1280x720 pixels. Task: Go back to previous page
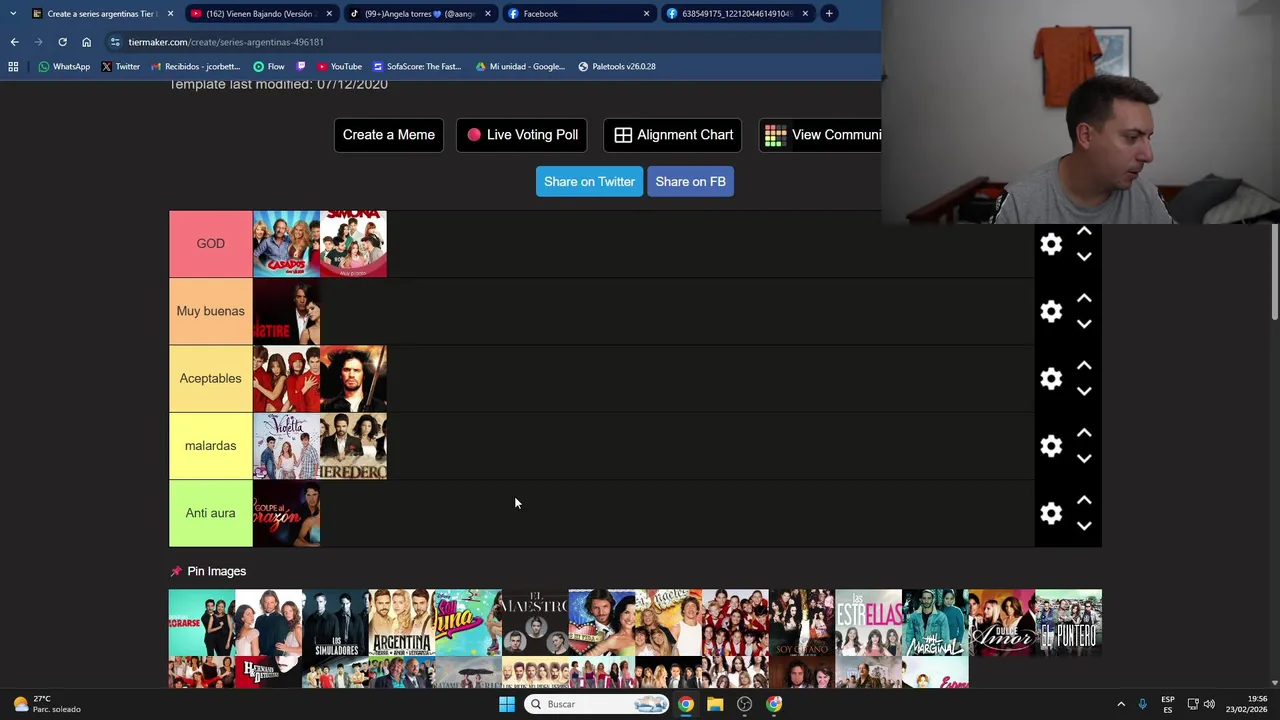pyautogui.click(x=14, y=42)
